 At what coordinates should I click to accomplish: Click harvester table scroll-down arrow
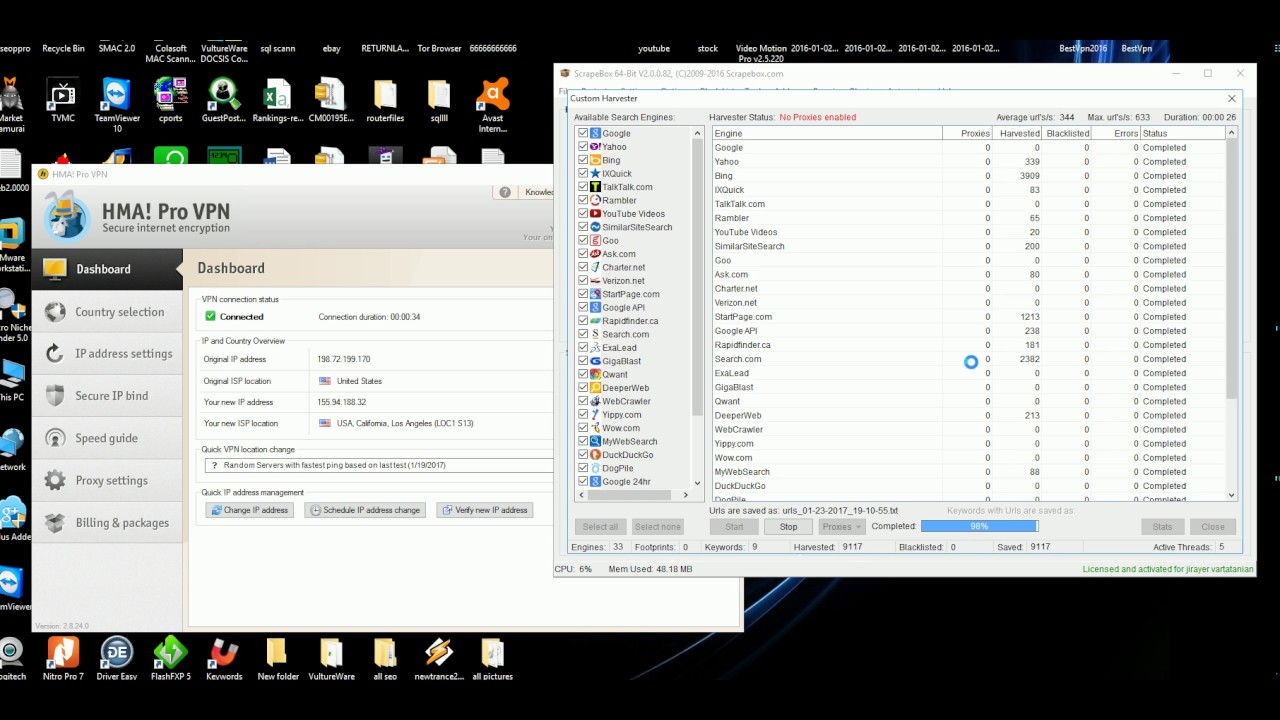[x=1231, y=495]
